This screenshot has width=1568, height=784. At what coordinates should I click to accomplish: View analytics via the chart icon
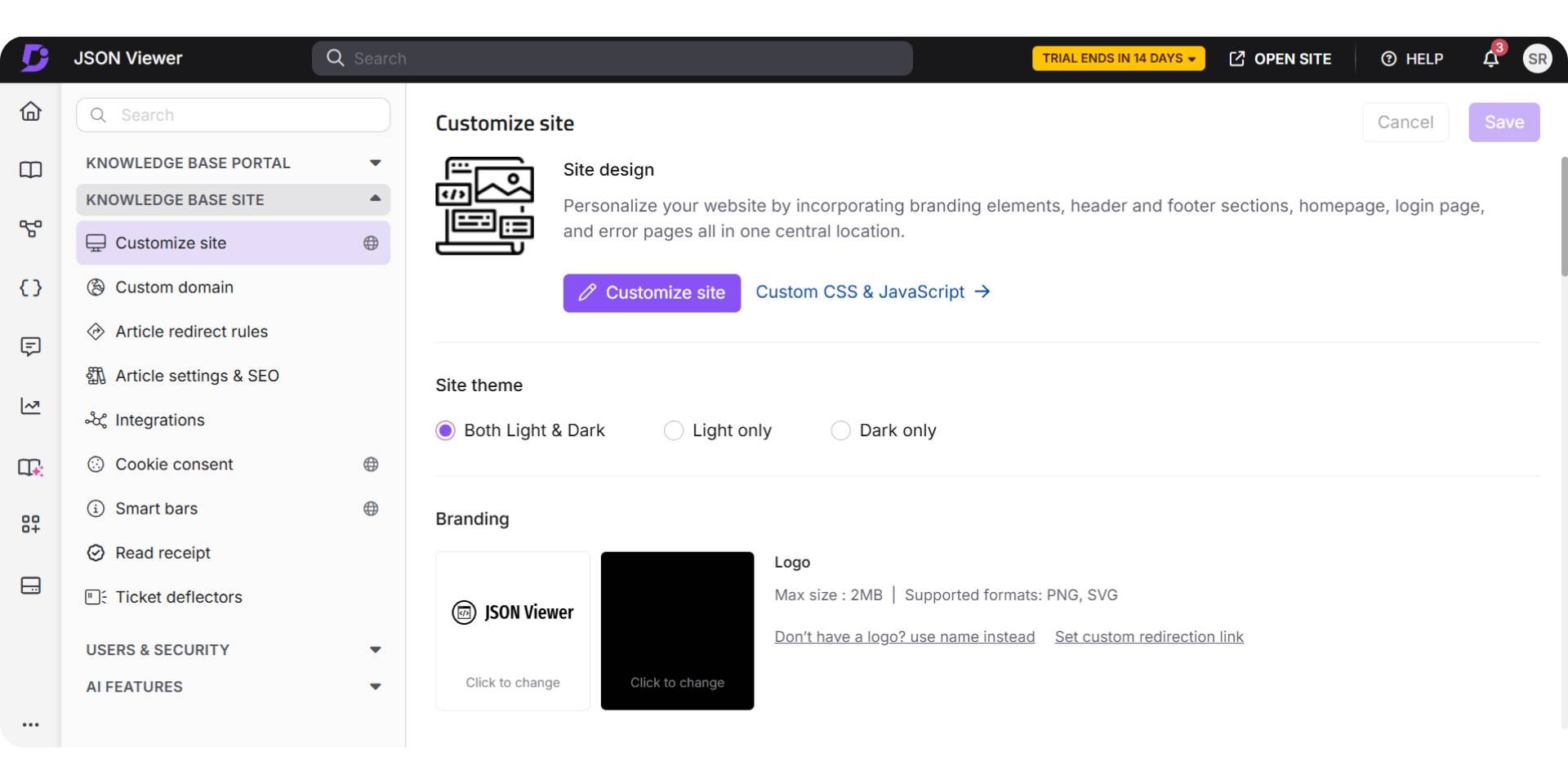click(x=30, y=405)
